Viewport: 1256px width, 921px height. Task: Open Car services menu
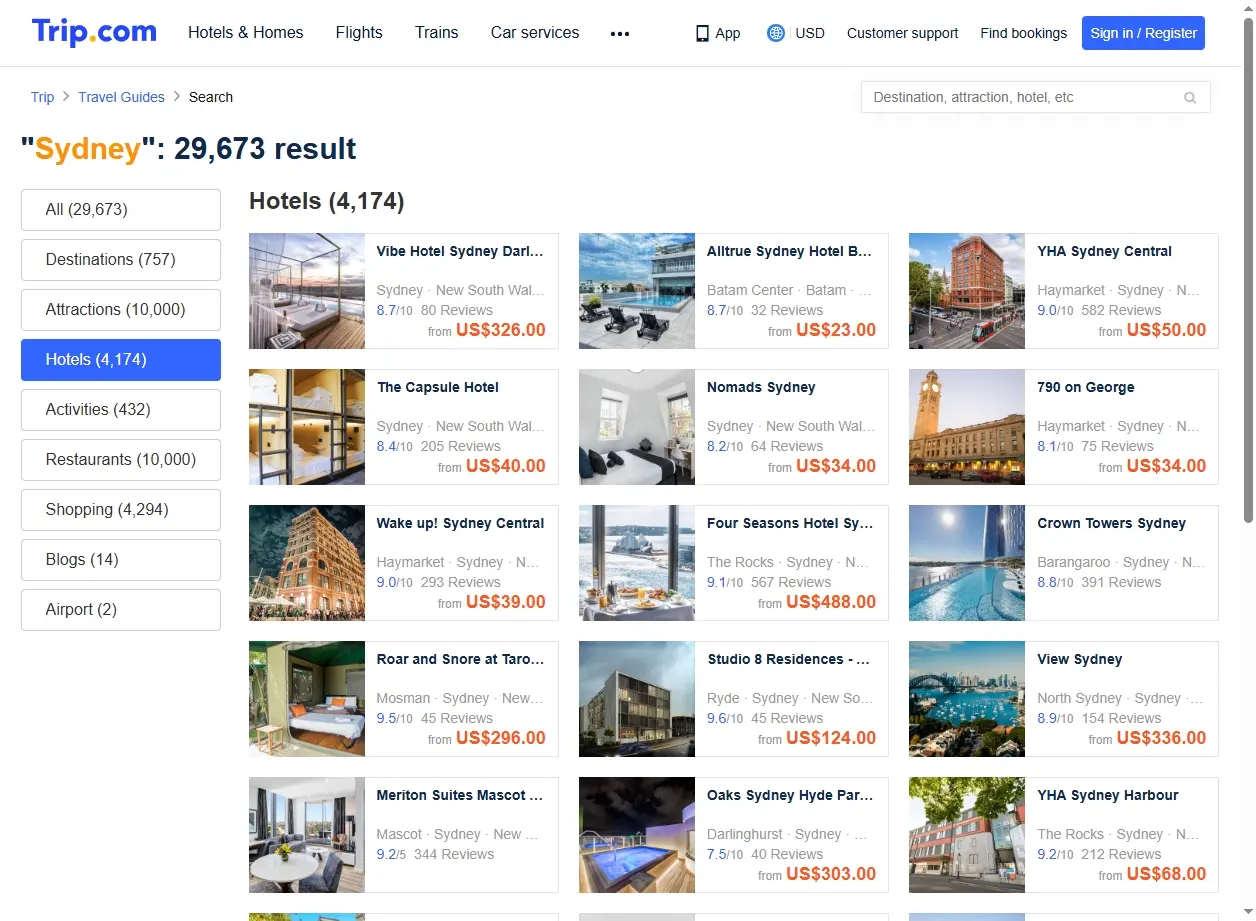(x=535, y=32)
